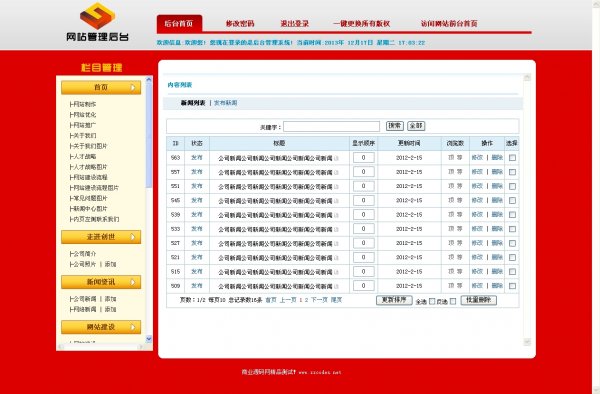Click the 批量删除 button
600x394 pixels.
pos(479,300)
